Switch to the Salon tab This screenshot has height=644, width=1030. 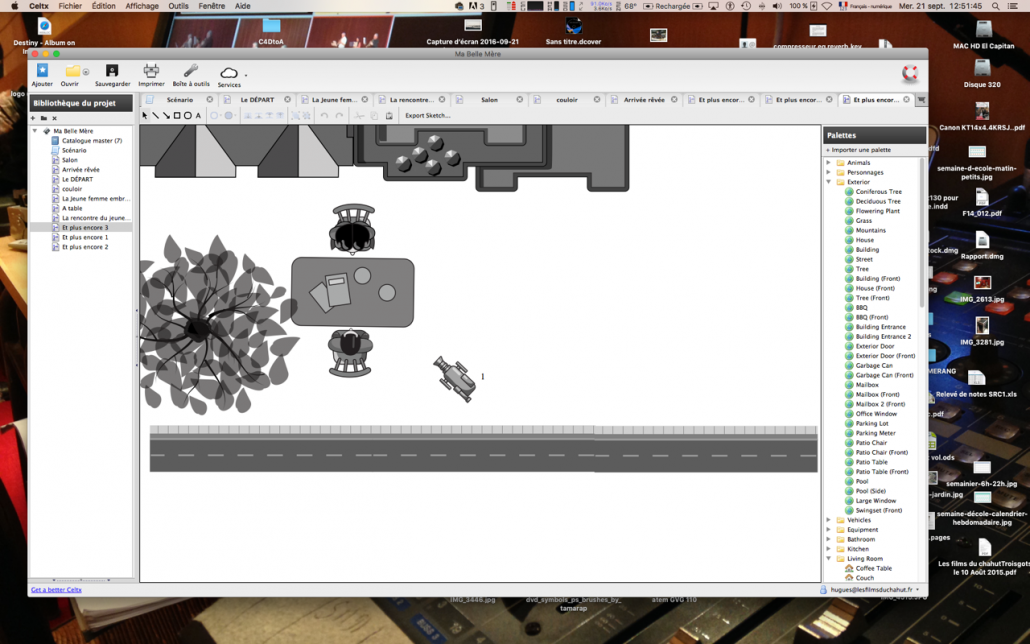pos(489,100)
